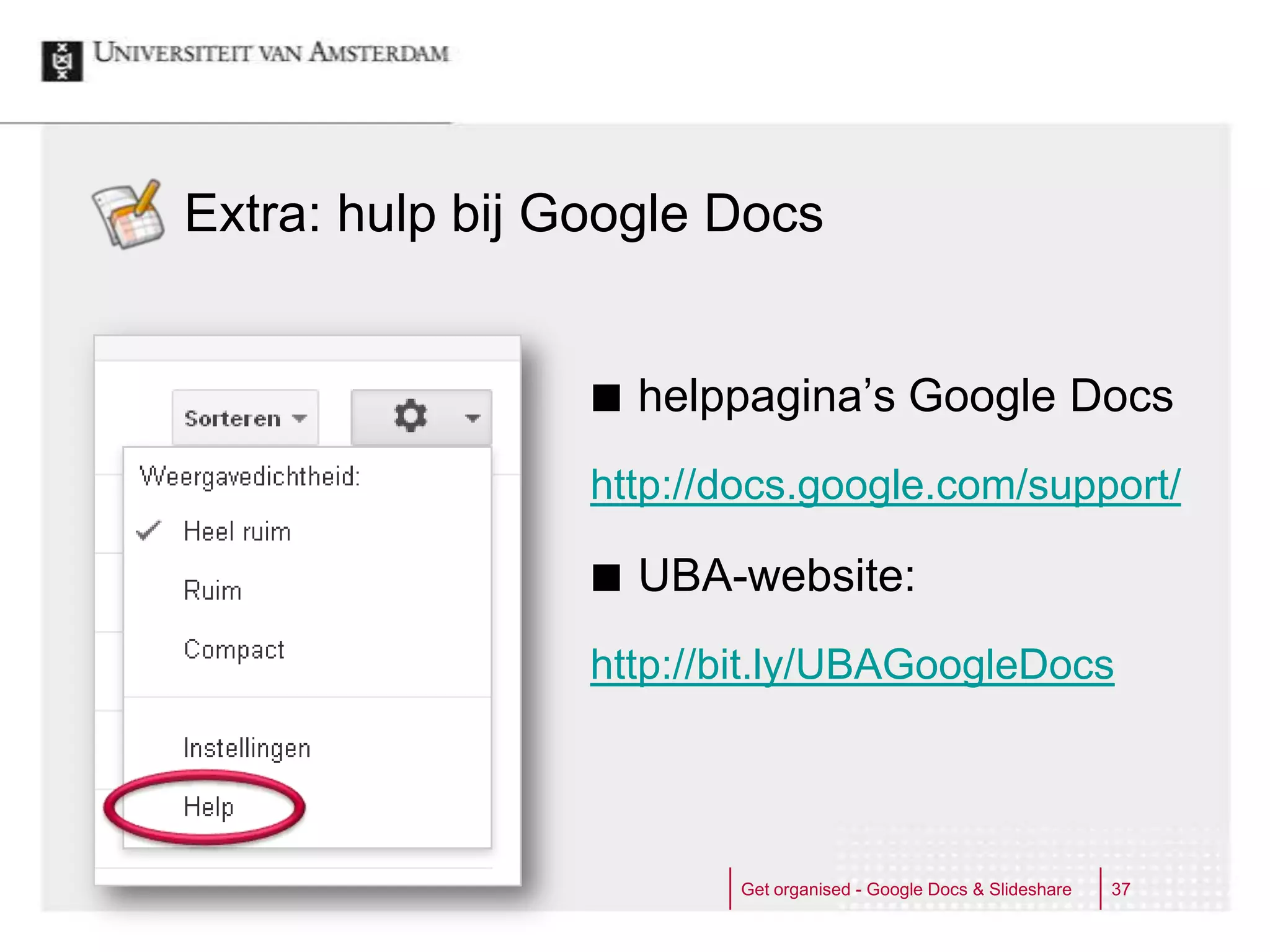
Task: Click the Universiteit van Amsterdam logo
Action: coord(62,61)
